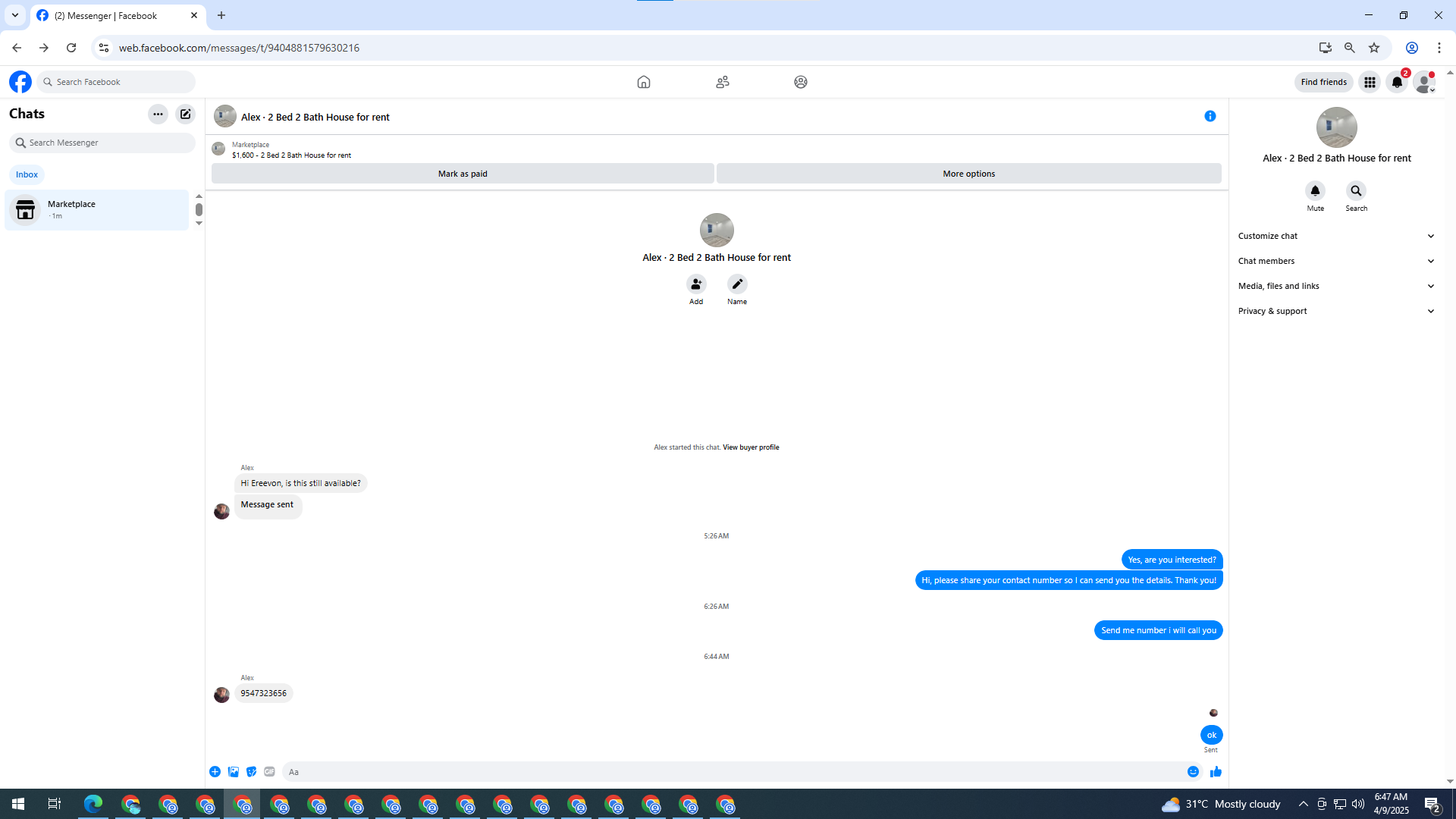The height and width of the screenshot is (819, 1456).
Task: Show hidden system tray icons
Action: tap(1304, 804)
